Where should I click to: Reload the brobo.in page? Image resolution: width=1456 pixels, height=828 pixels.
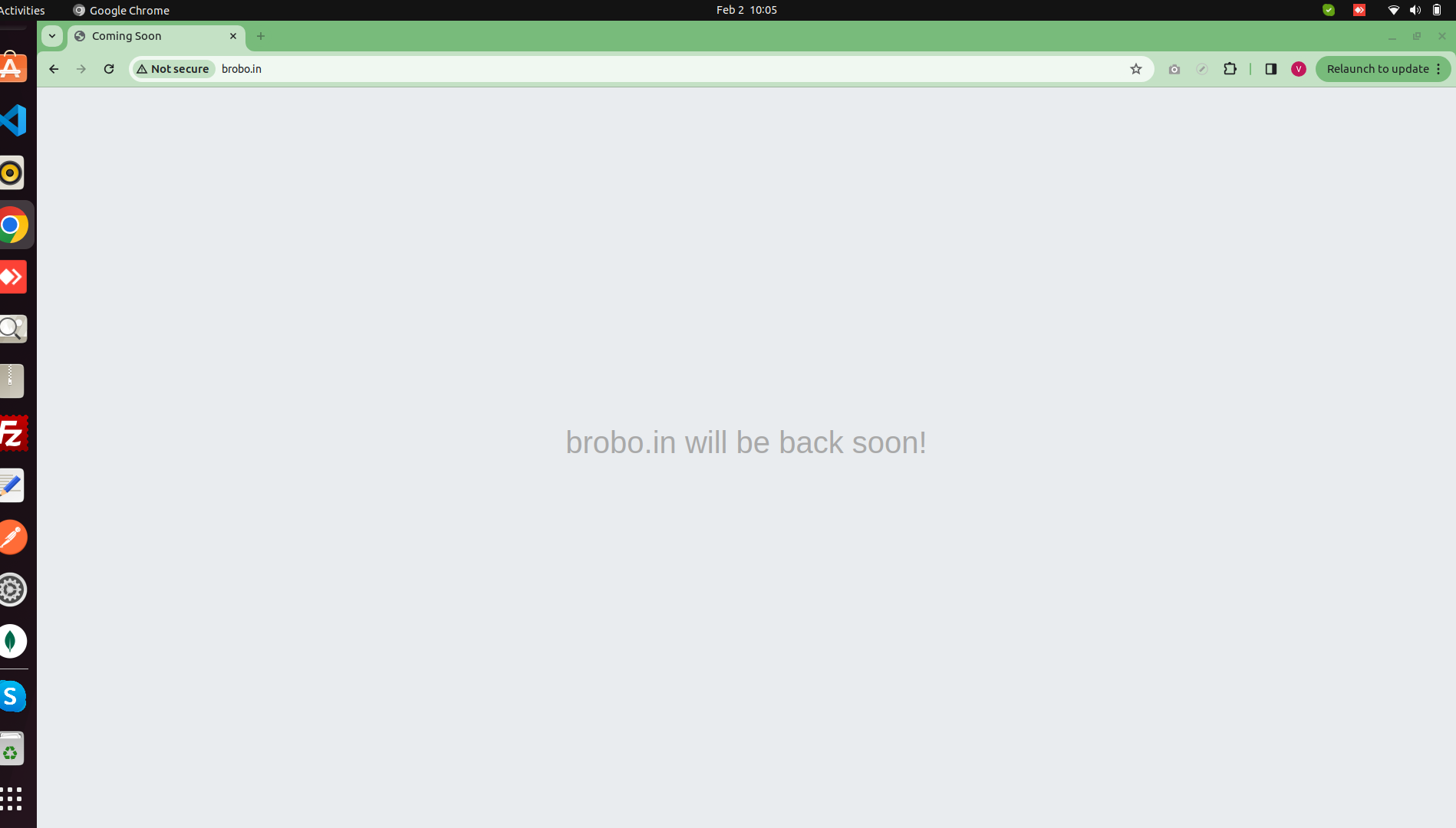(x=109, y=69)
